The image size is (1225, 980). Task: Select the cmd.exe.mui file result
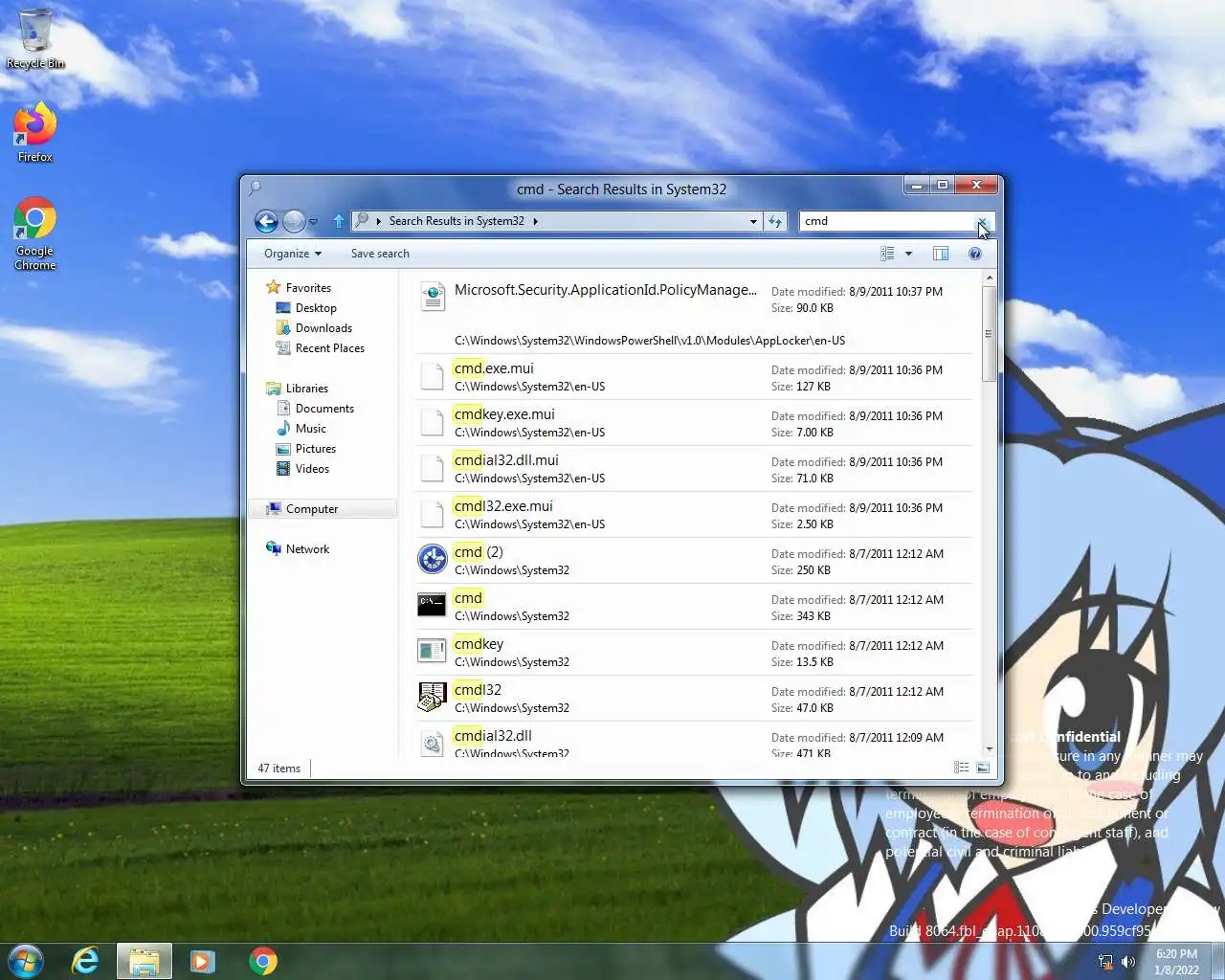click(x=694, y=377)
